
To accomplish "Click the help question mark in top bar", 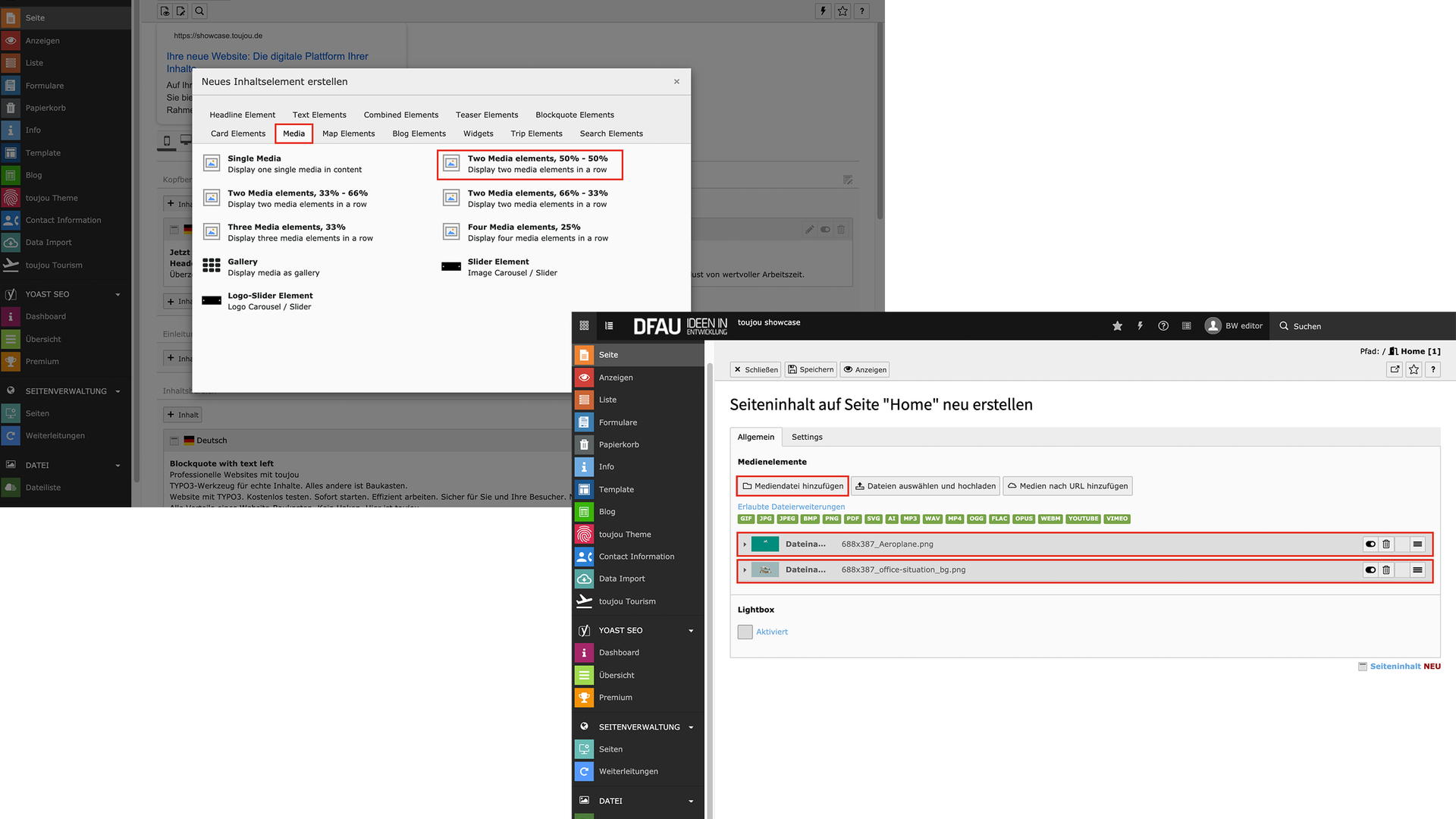I will coord(1163,326).
